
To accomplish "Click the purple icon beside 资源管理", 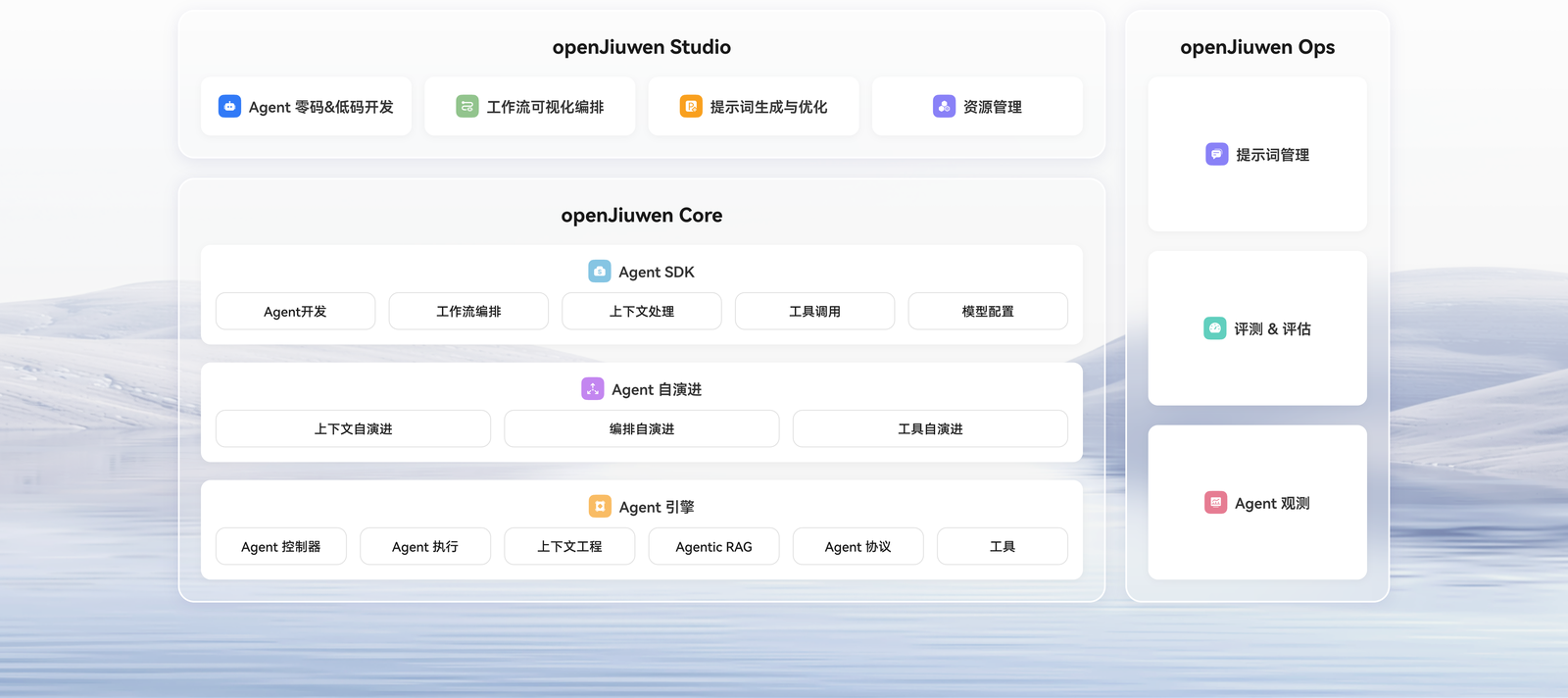I will [944, 106].
